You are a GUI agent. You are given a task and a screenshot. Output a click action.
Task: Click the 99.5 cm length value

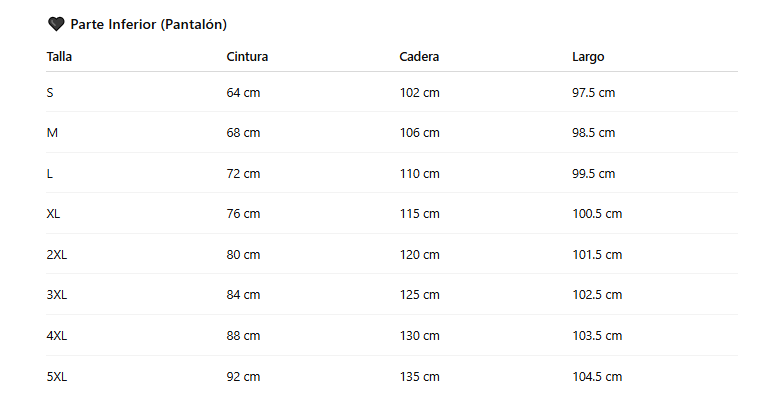pos(593,174)
